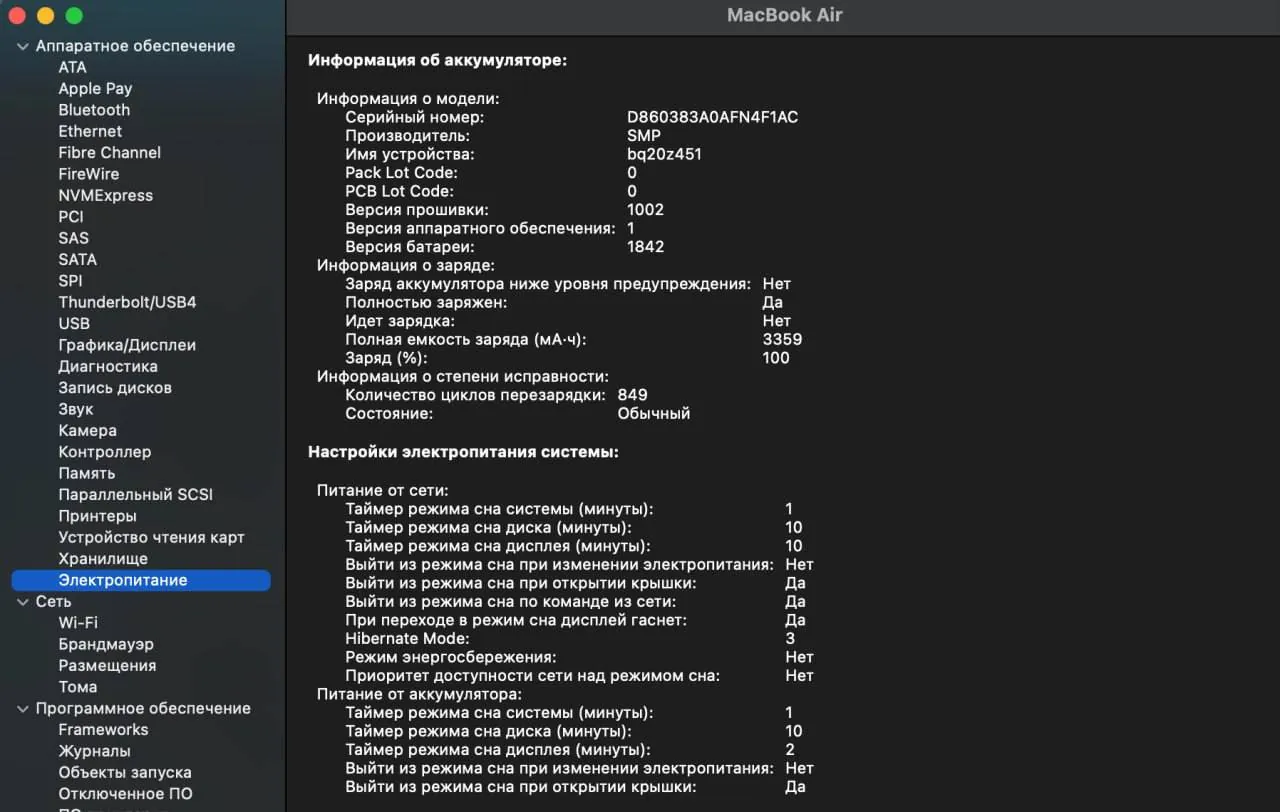This screenshot has width=1280, height=812.
Task: Select Отключенное ПО entry
Action: [125, 794]
